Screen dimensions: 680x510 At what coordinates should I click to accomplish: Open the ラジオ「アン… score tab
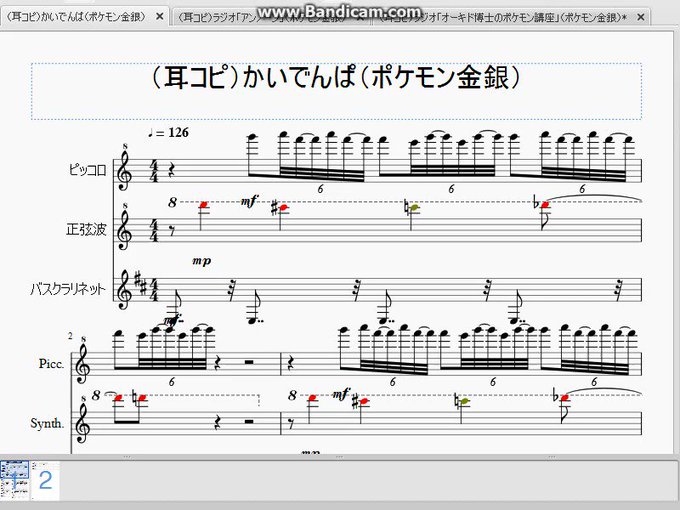tap(263, 18)
